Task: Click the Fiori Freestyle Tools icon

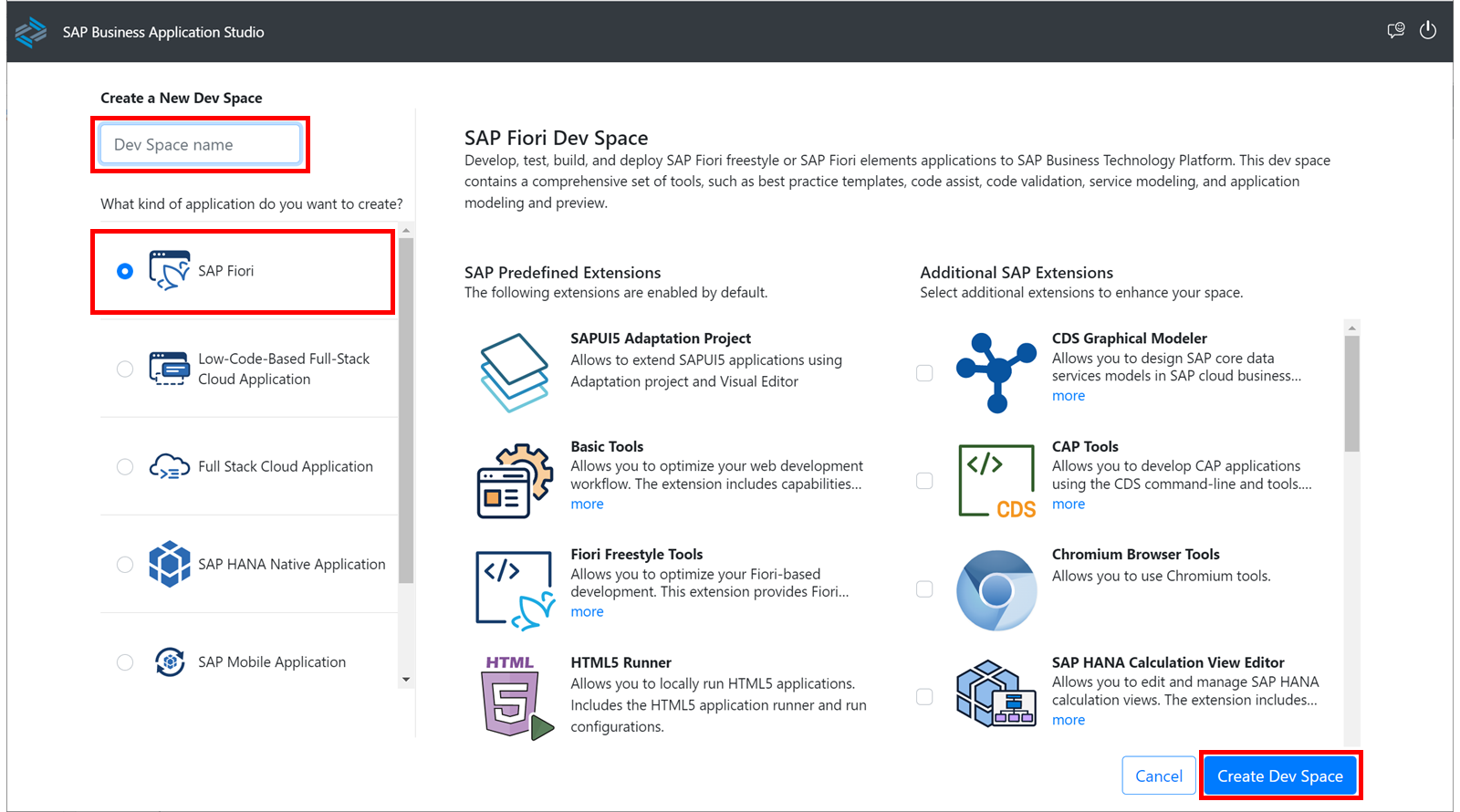Action: coord(516,590)
